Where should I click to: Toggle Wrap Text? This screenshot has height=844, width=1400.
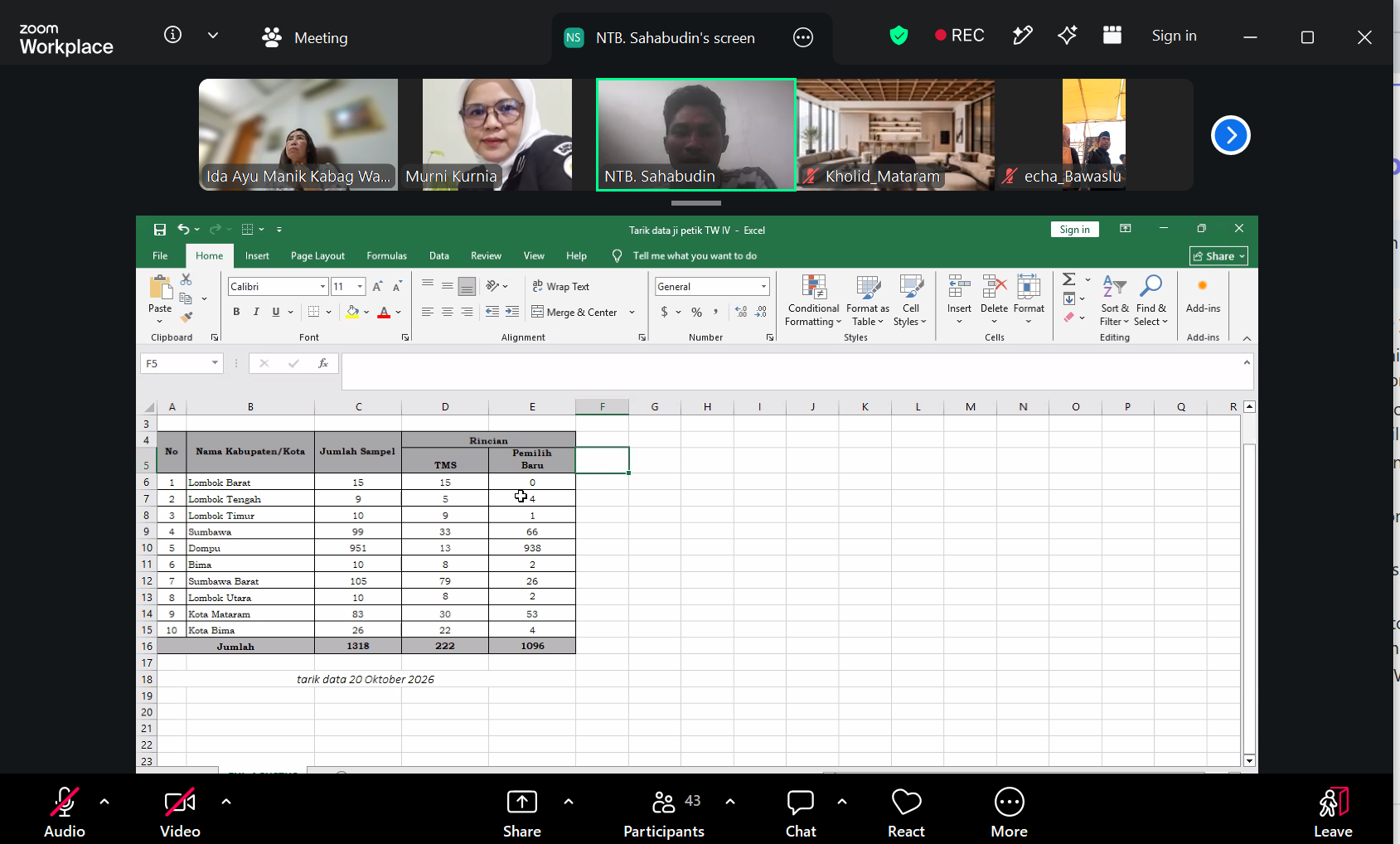click(x=561, y=287)
